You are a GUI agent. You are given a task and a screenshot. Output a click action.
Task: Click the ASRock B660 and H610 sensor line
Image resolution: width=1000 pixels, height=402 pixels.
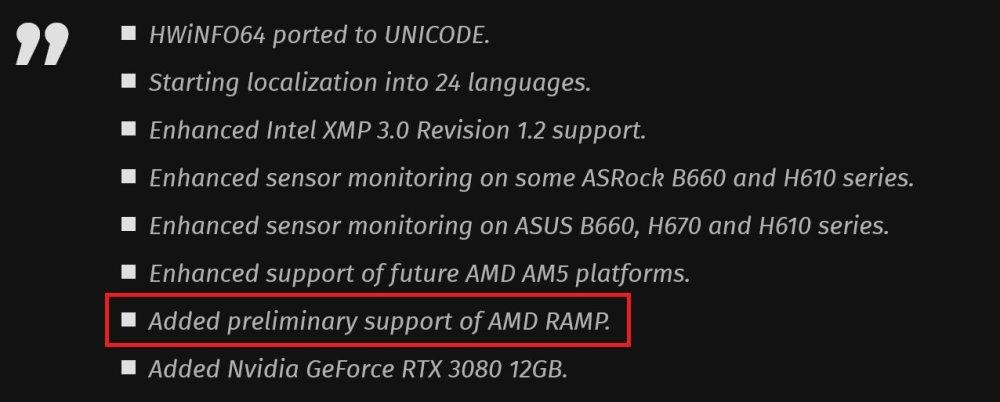pyautogui.click(x=531, y=179)
